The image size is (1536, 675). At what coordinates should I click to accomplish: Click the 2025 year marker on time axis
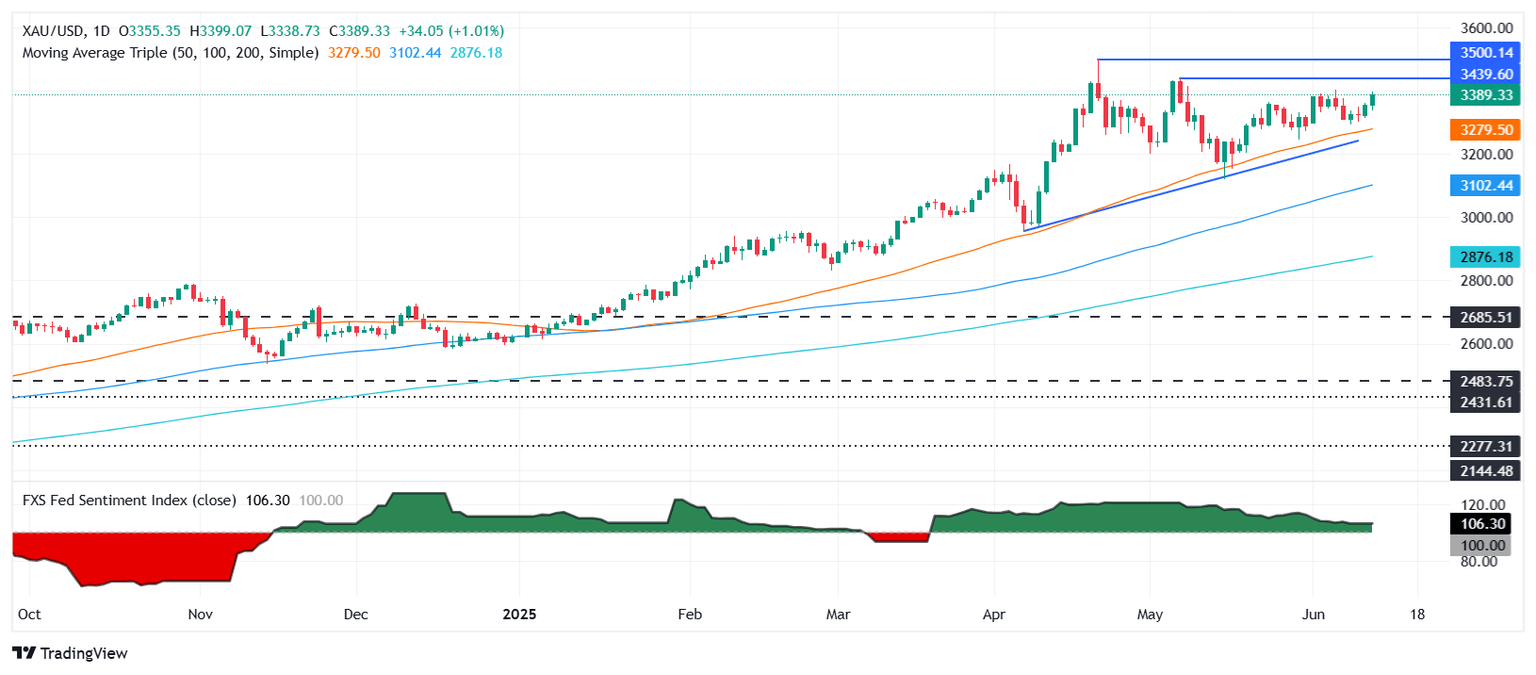pyautogui.click(x=520, y=614)
